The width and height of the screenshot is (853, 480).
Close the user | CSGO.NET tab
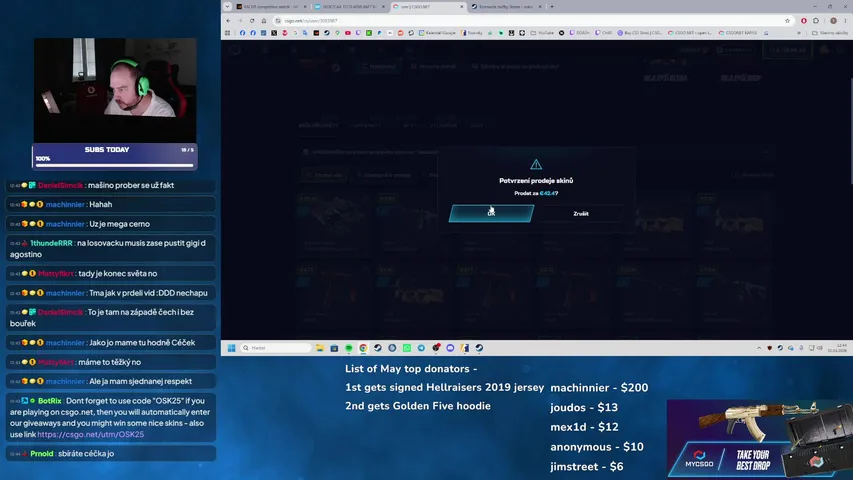[x=462, y=7]
